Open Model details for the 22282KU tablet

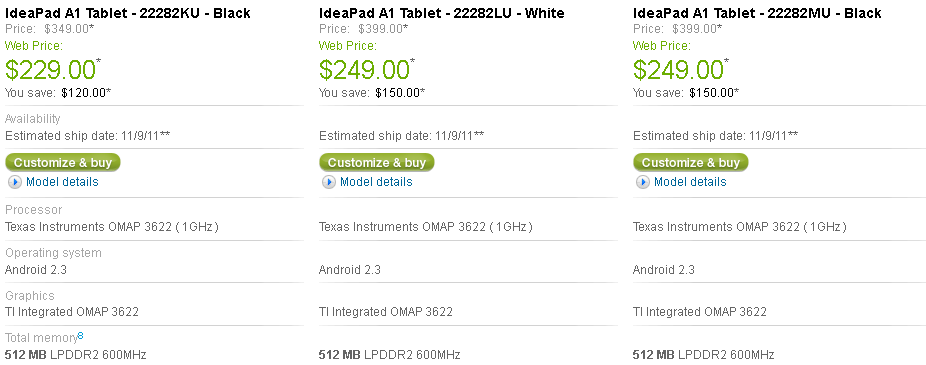pos(62,182)
